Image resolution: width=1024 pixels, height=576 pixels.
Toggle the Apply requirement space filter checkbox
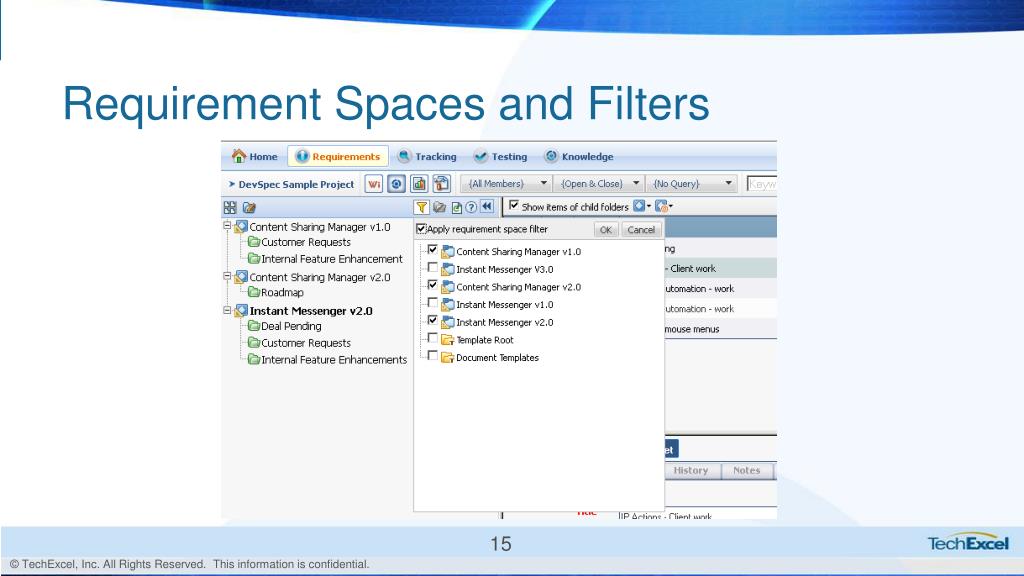421,229
